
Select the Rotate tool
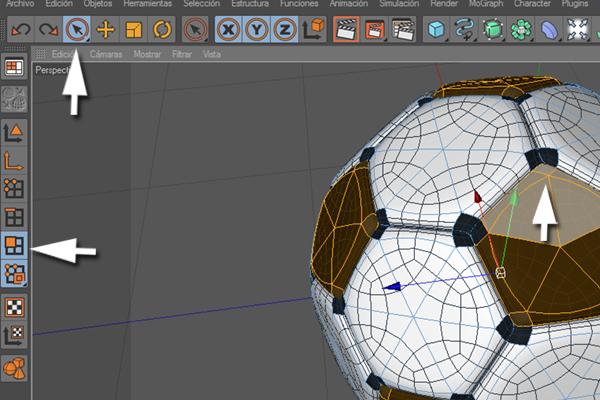tap(161, 29)
